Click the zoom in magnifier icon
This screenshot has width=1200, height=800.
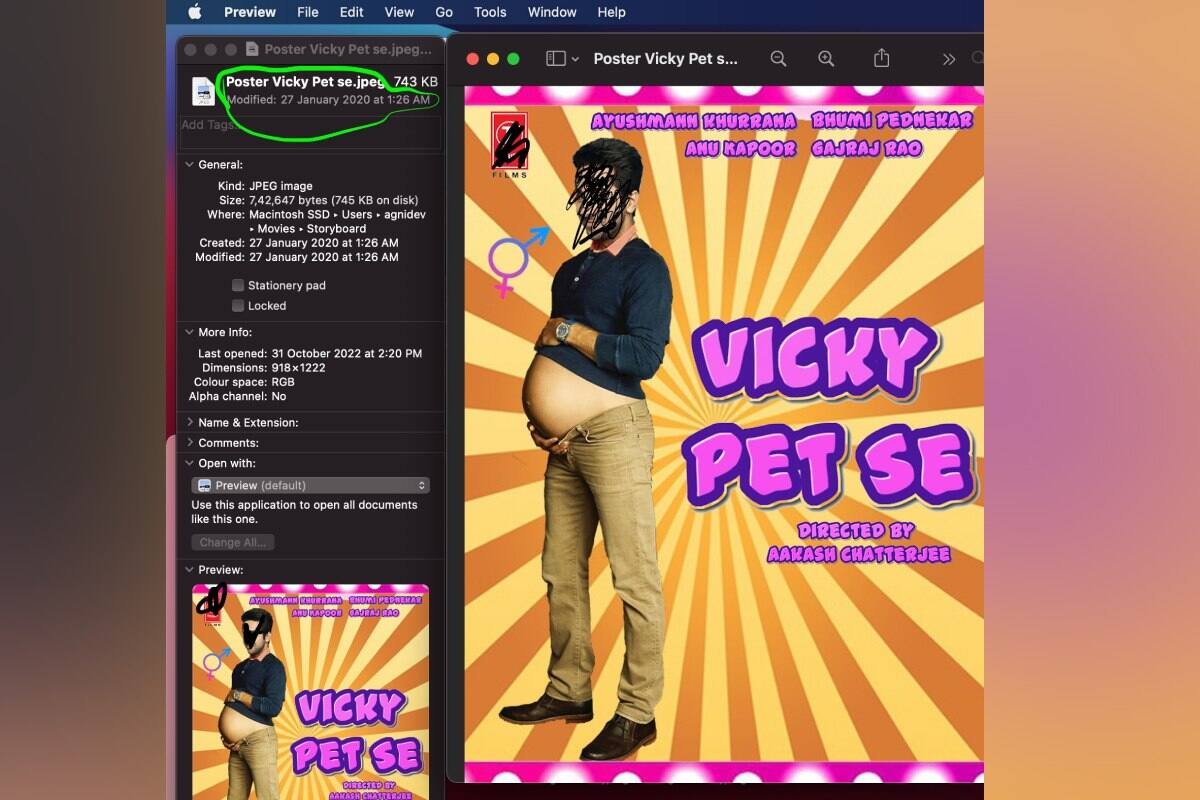point(826,59)
